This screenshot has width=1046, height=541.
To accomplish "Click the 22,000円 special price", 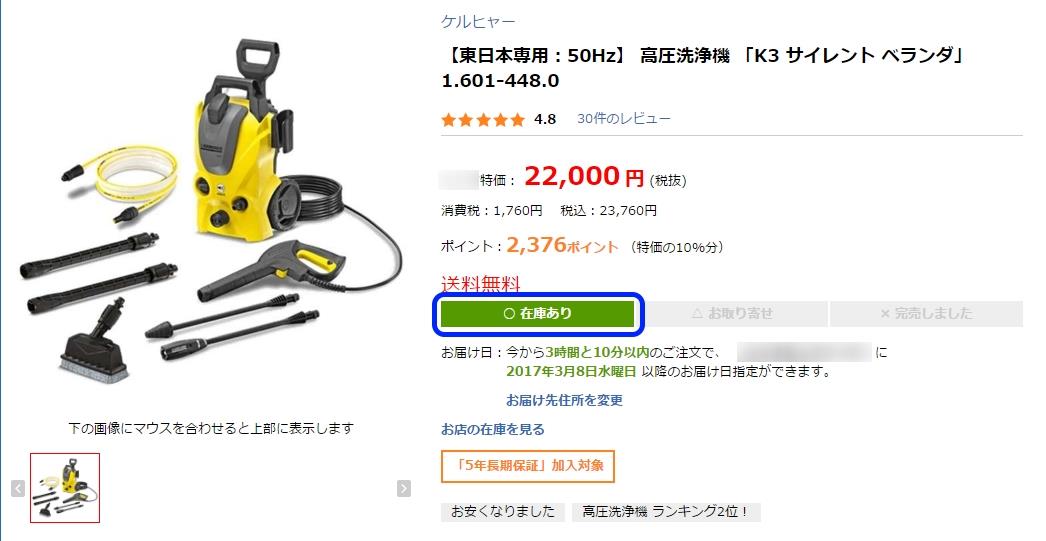I will point(584,177).
